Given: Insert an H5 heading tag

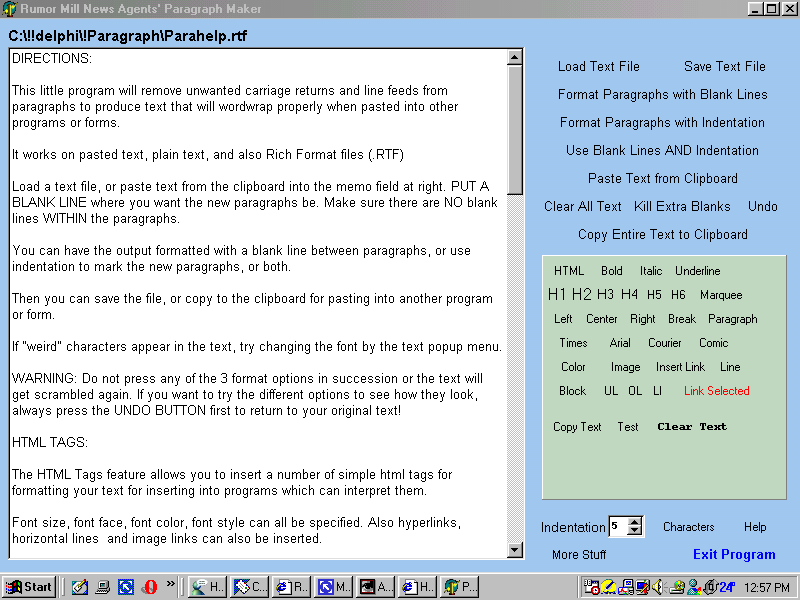Looking at the screenshot, I should 654,295.
